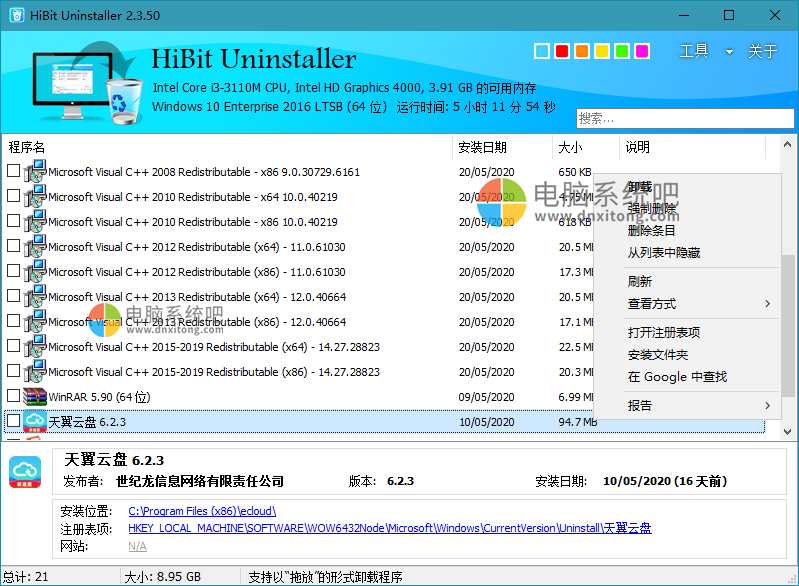Image resolution: width=799 pixels, height=586 pixels.
Task: Click icon of Visual C++ 2012 (x64) 11.0.61030
Action: coord(35,247)
